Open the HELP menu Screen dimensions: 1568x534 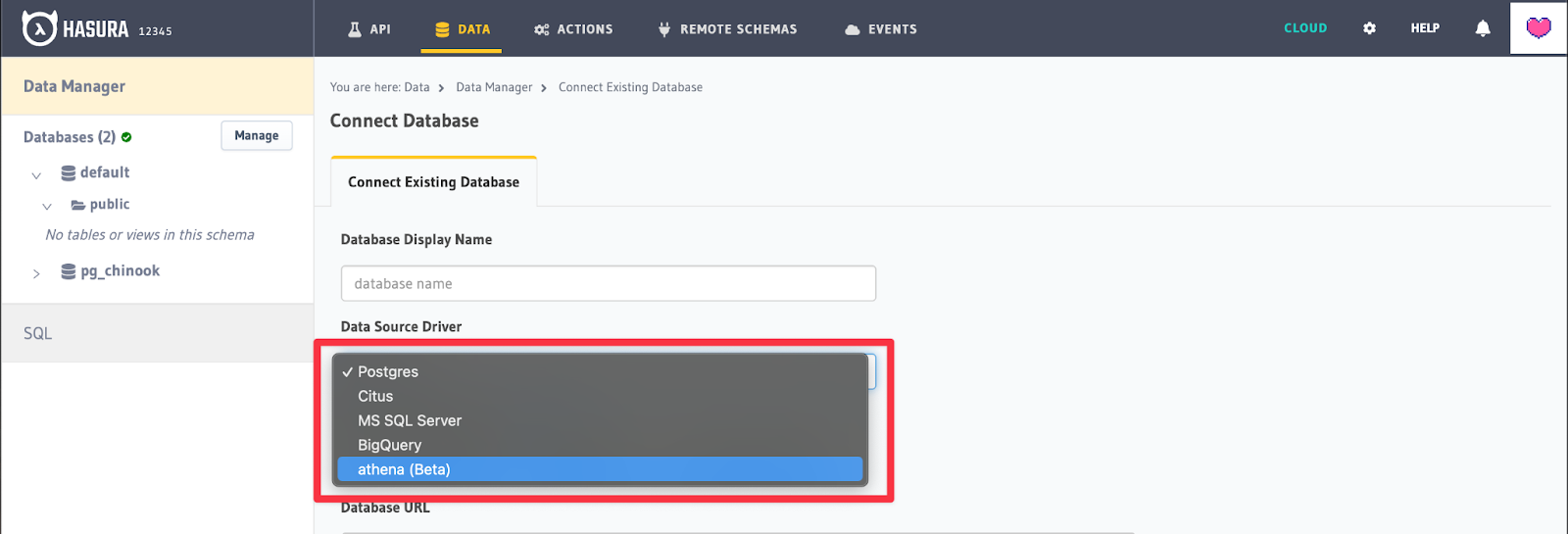[x=1425, y=28]
